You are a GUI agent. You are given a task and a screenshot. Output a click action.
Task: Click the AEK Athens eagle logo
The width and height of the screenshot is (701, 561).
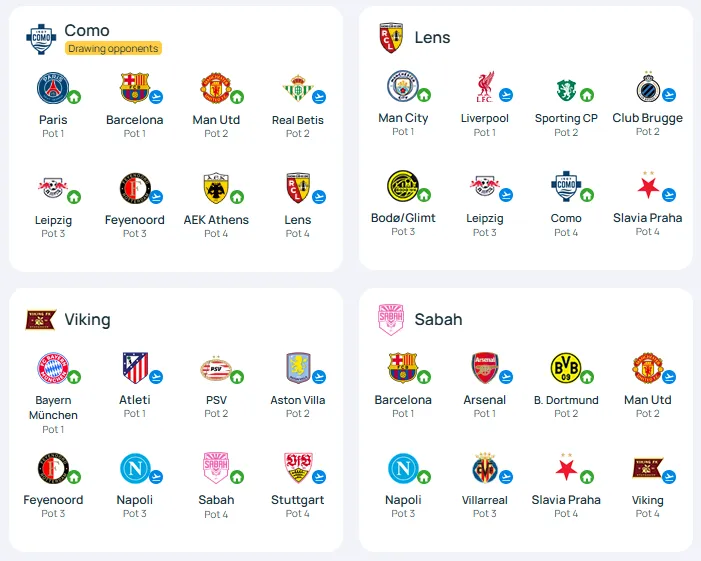(216, 188)
